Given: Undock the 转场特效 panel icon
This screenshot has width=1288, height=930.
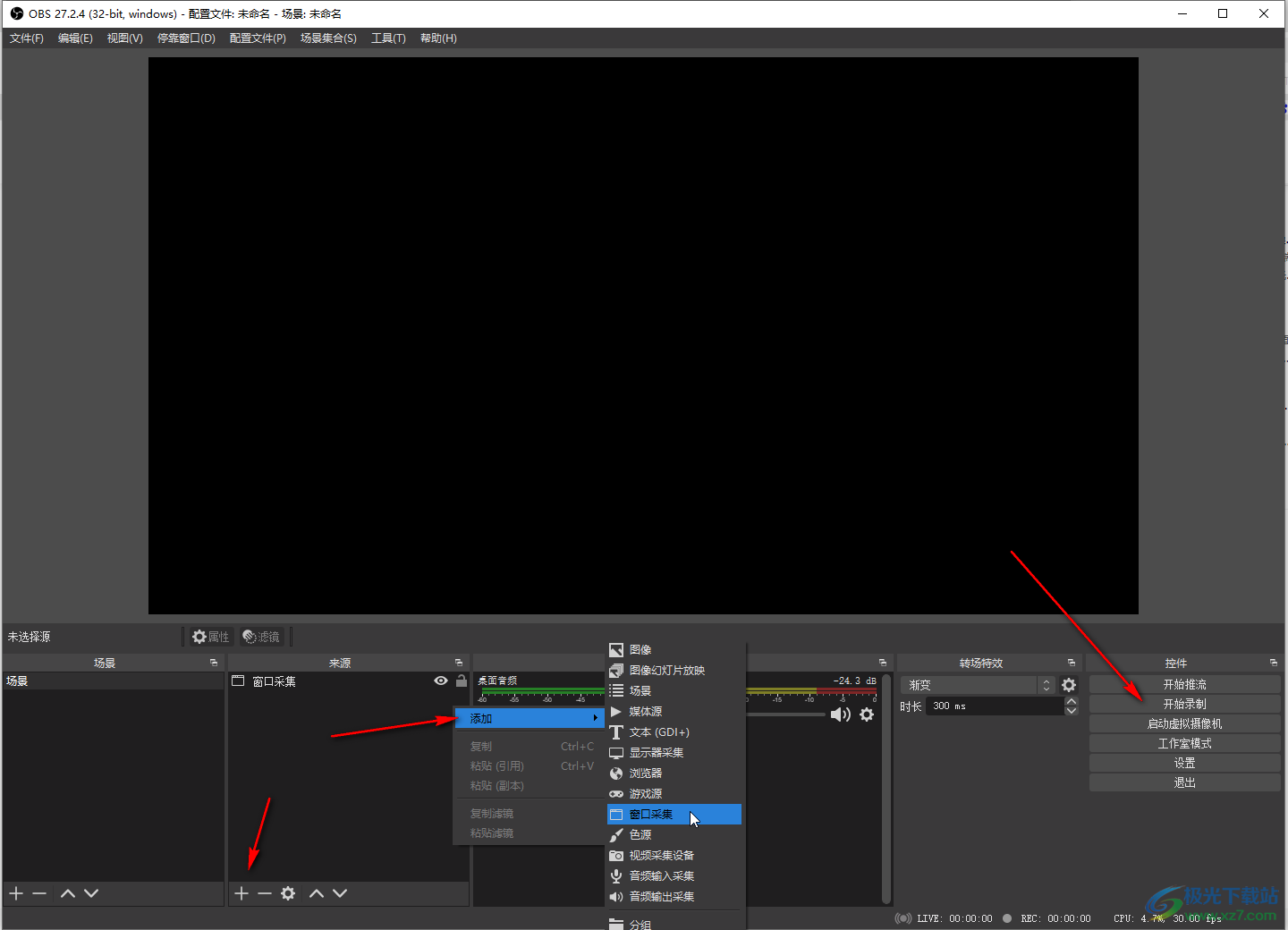Looking at the screenshot, I should pyautogui.click(x=1072, y=663).
